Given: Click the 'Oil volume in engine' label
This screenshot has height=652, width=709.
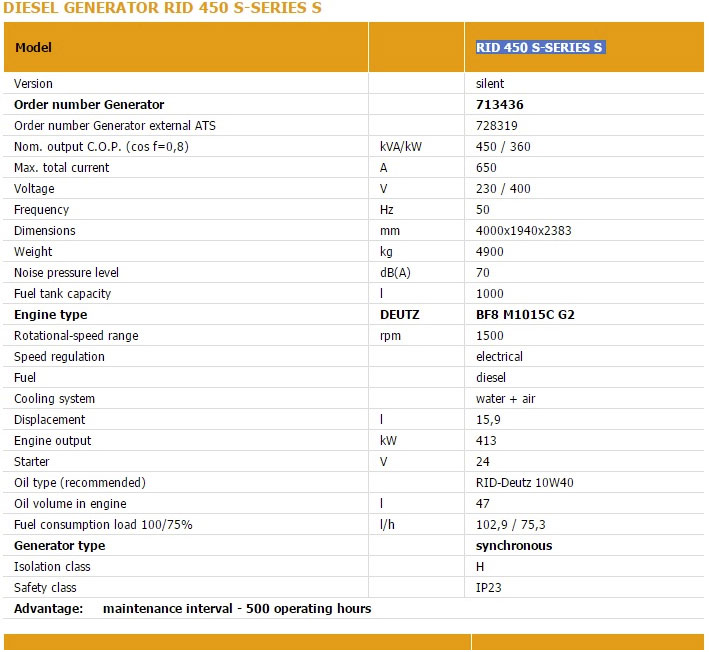Looking at the screenshot, I should coord(70,504).
